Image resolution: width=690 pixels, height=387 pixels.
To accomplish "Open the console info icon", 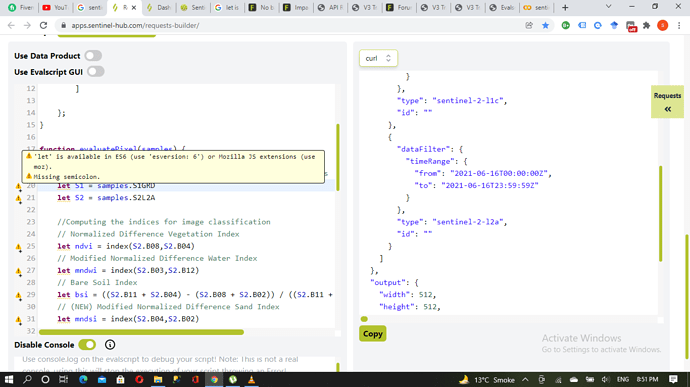I will [110, 345].
